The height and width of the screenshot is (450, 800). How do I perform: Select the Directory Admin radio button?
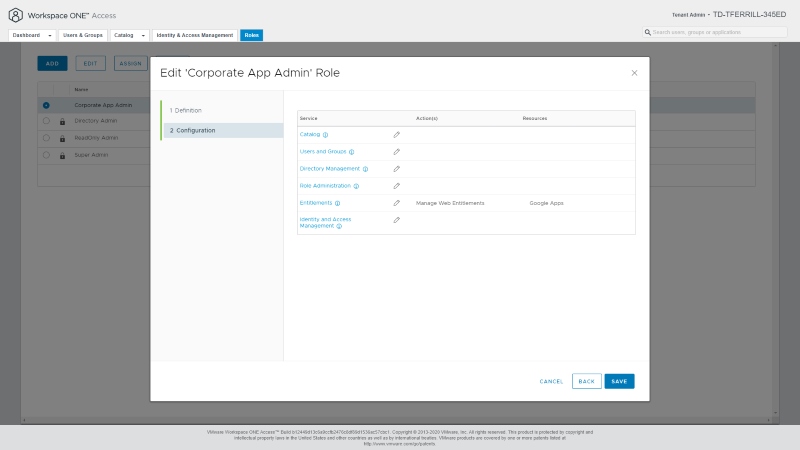(46, 121)
